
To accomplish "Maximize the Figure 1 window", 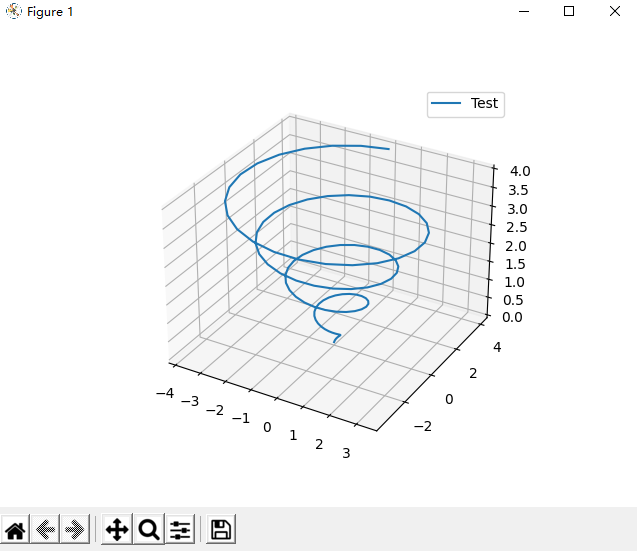I will point(569,11).
